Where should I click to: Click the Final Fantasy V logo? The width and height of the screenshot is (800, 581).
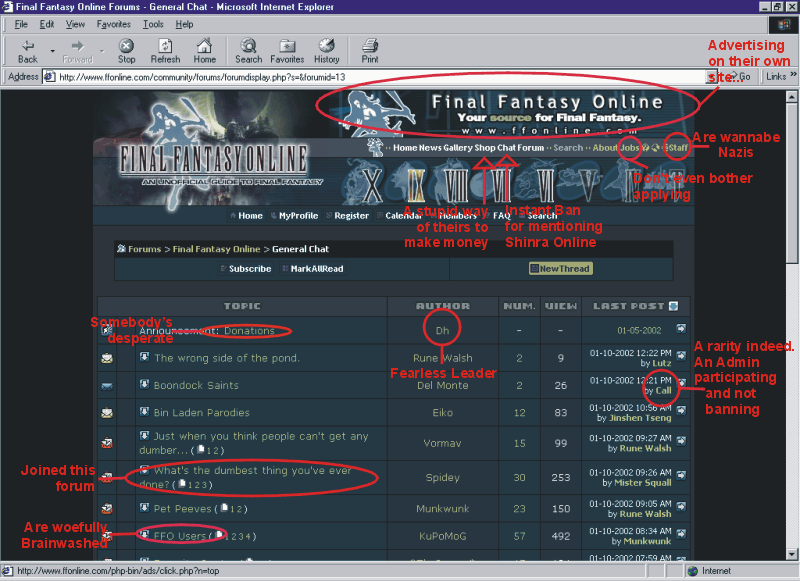[x=588, y=185]
